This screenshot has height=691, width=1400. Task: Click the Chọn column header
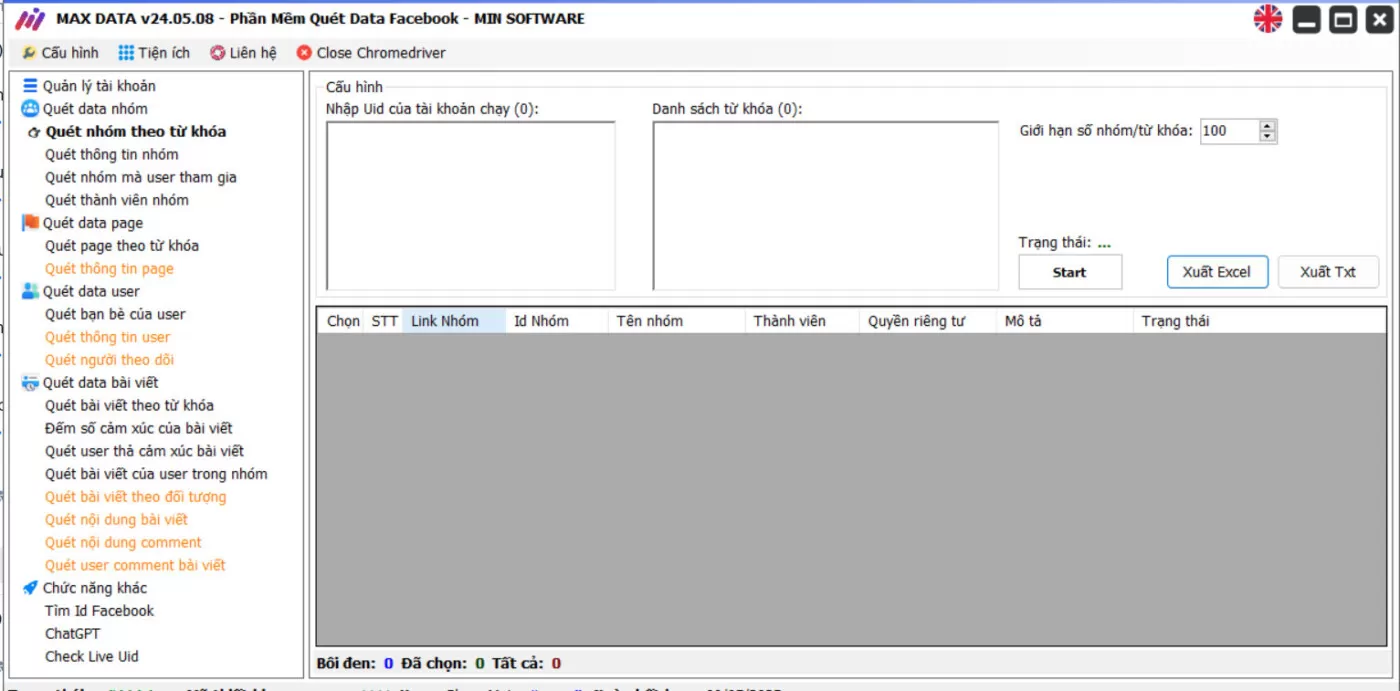pyautogui.click(x=343, y=321)
